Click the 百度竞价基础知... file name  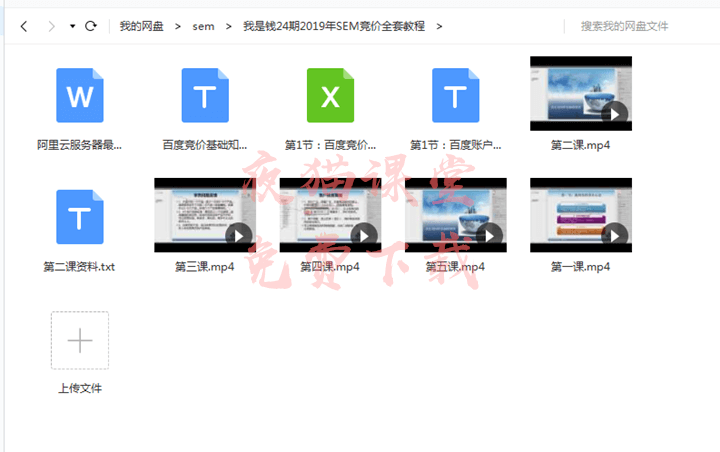click(x=205, y=145)
